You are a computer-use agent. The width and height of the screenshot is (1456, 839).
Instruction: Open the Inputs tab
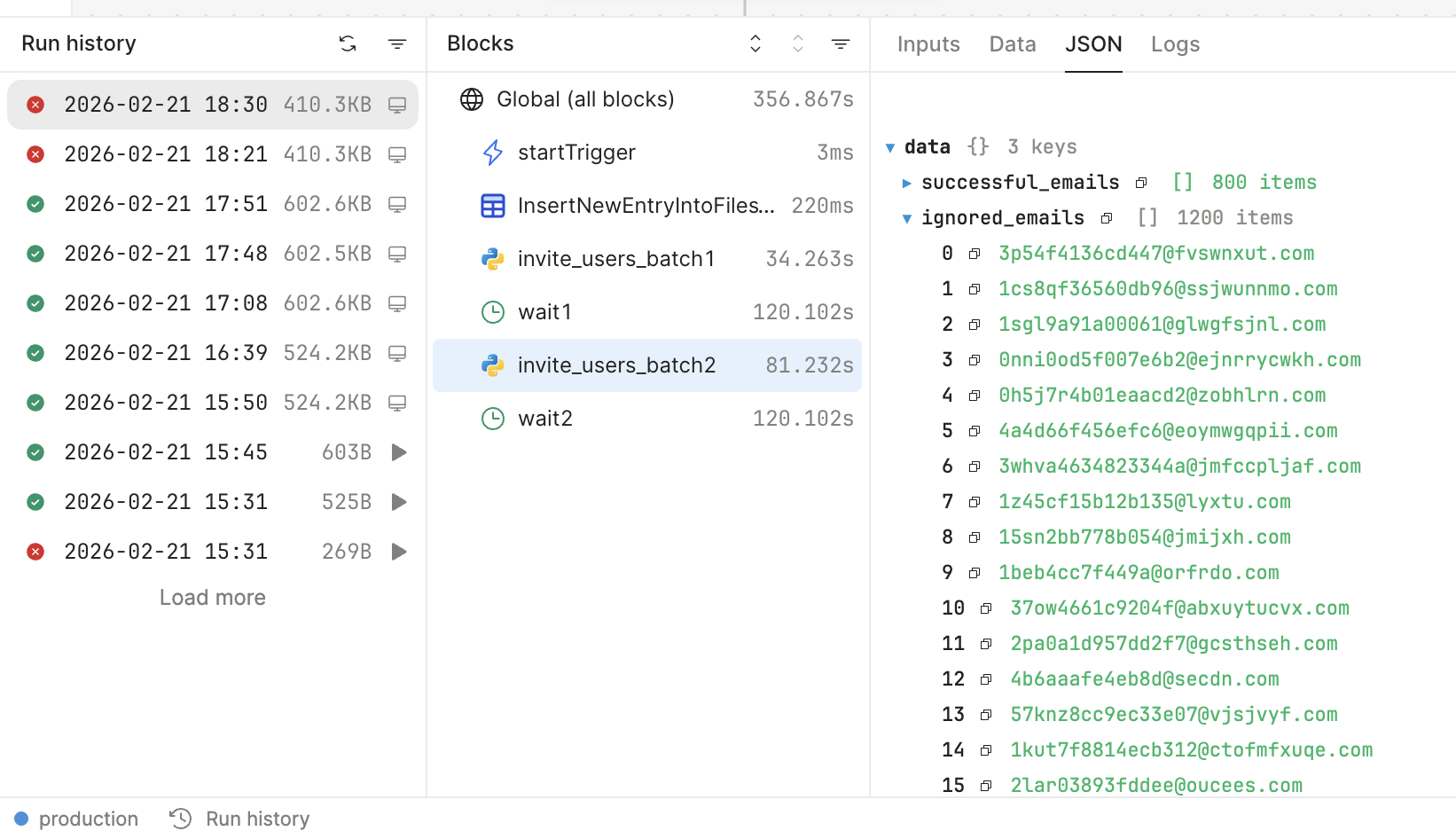[x=928, y=44]
